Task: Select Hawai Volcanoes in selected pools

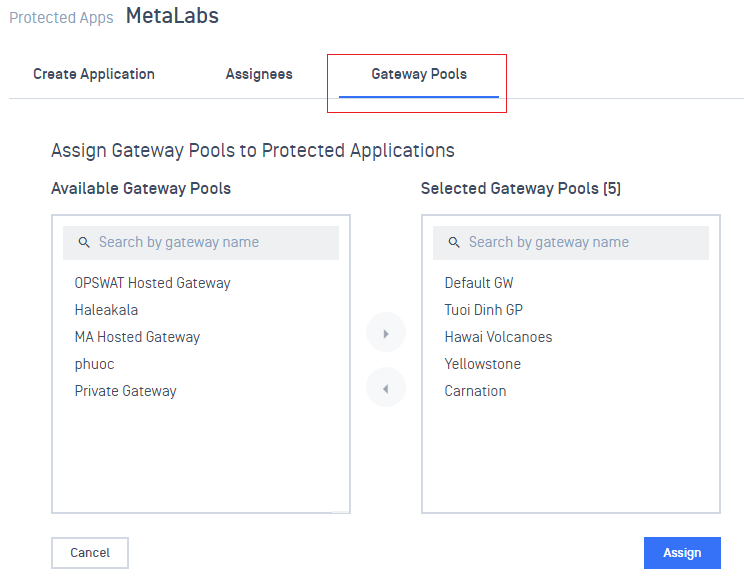Action: click(x=498, y=337)
